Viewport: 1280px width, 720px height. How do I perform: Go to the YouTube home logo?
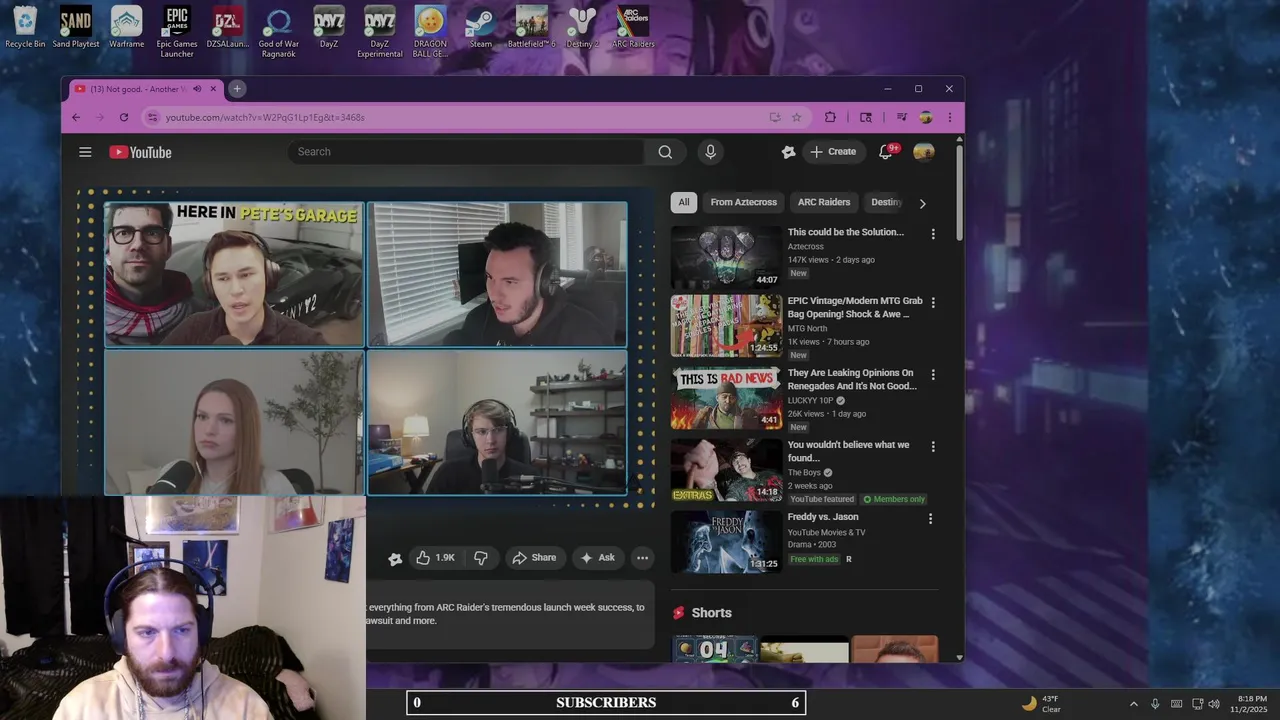tap(140, 152)
